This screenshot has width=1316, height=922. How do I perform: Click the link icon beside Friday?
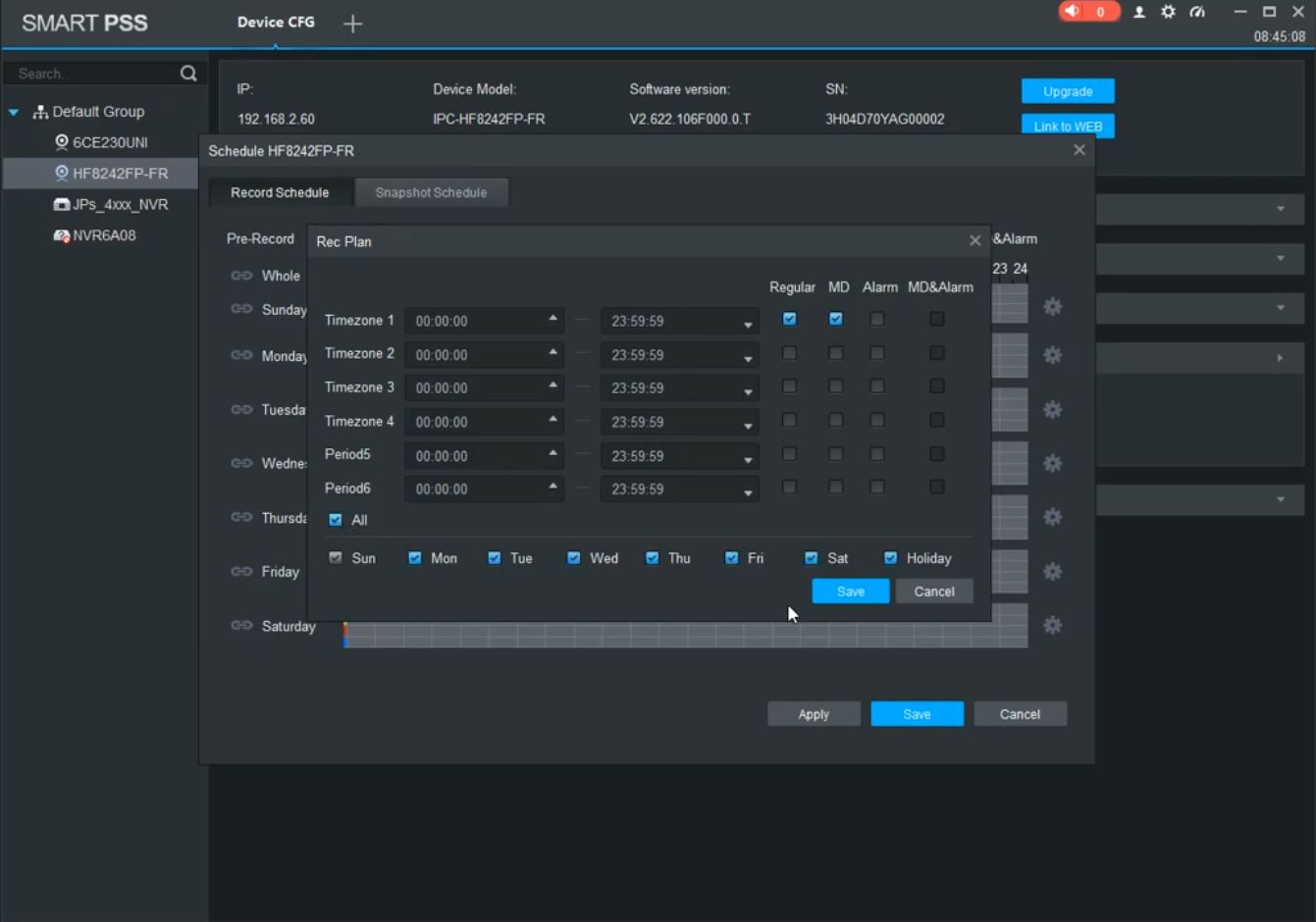[241, 571]
